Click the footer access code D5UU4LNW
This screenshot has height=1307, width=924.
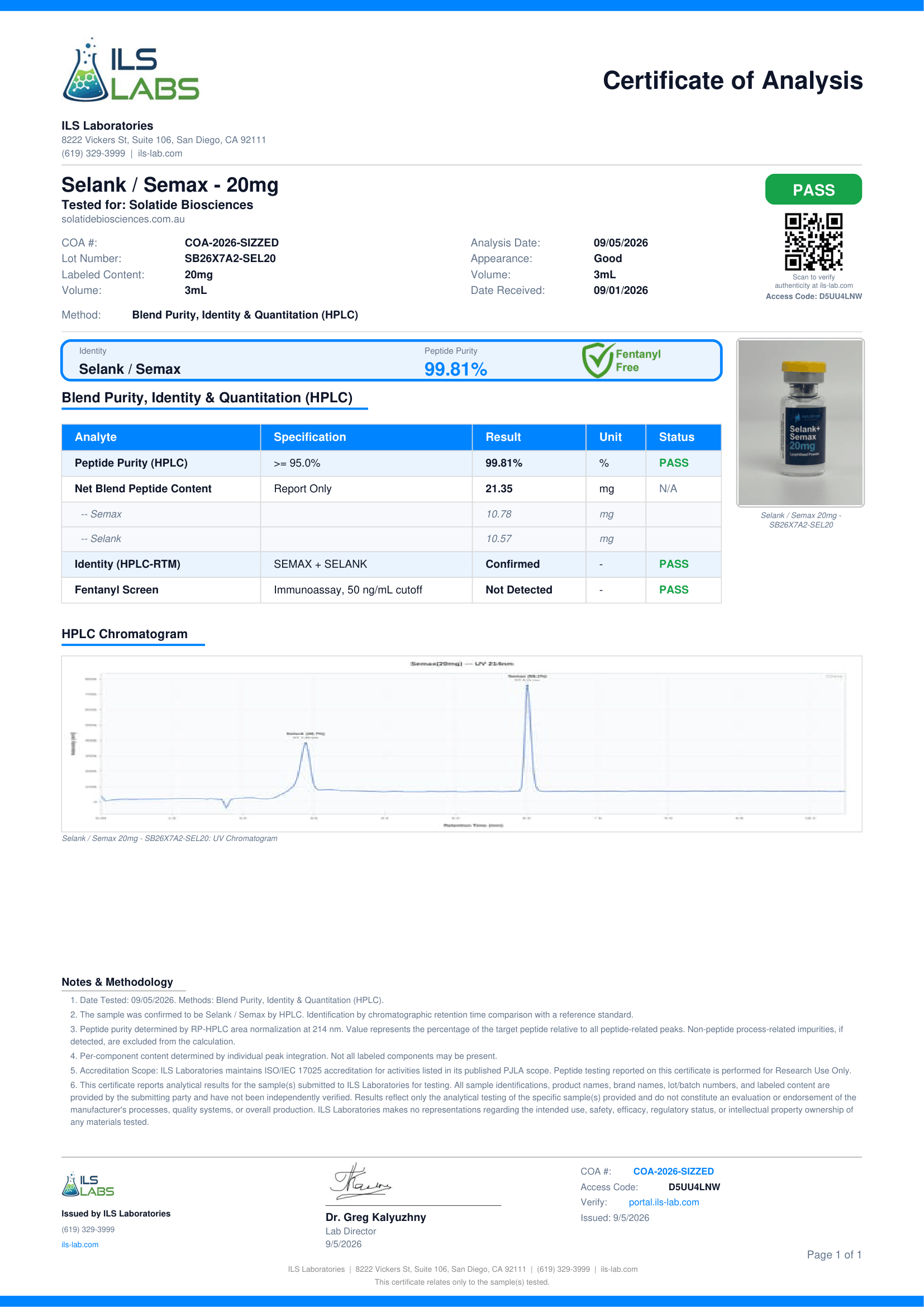point(694,1187)
